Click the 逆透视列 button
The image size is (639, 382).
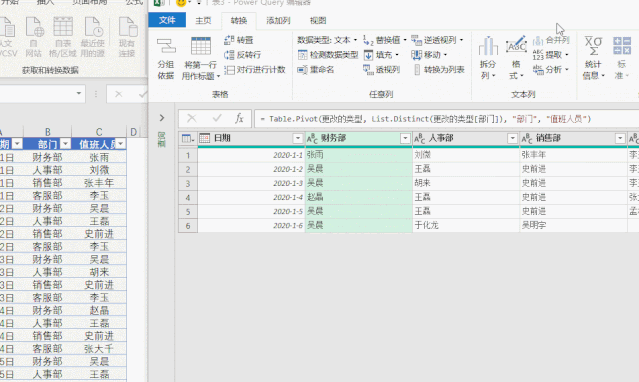pyautogui.click(x=434, y=40)
